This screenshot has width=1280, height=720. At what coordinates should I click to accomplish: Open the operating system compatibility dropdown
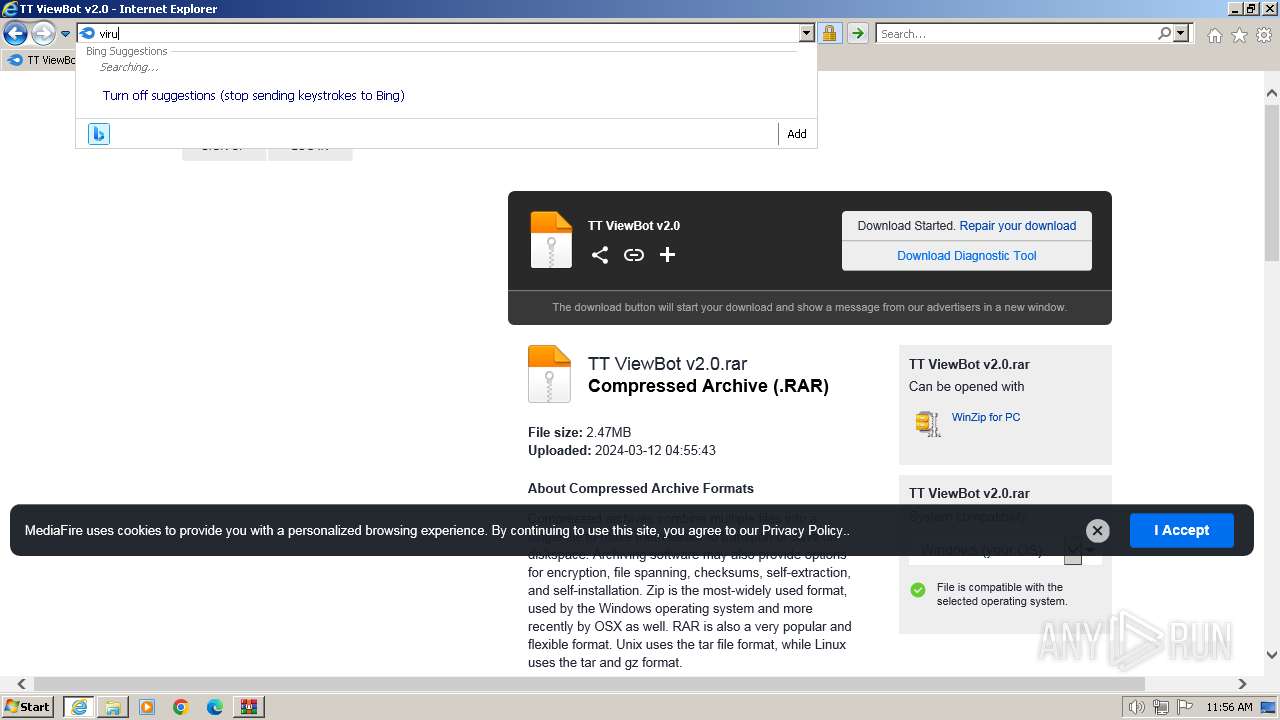coord(1005,549)
